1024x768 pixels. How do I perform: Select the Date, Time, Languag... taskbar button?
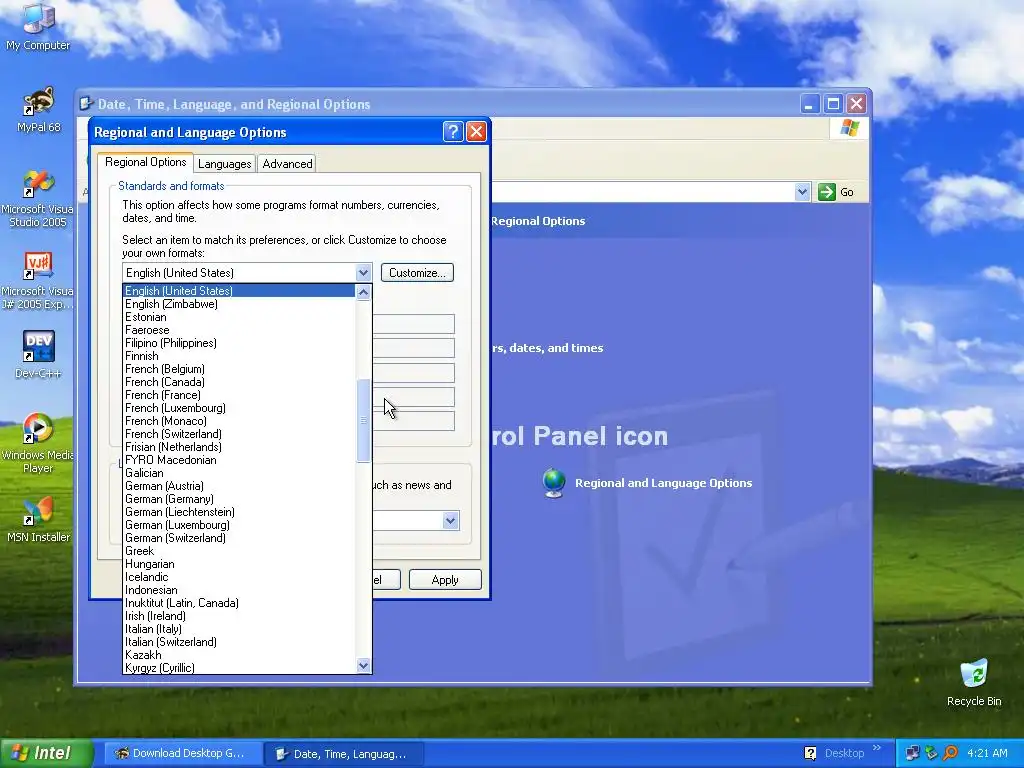pyautogui.click(x=344, y=754)
